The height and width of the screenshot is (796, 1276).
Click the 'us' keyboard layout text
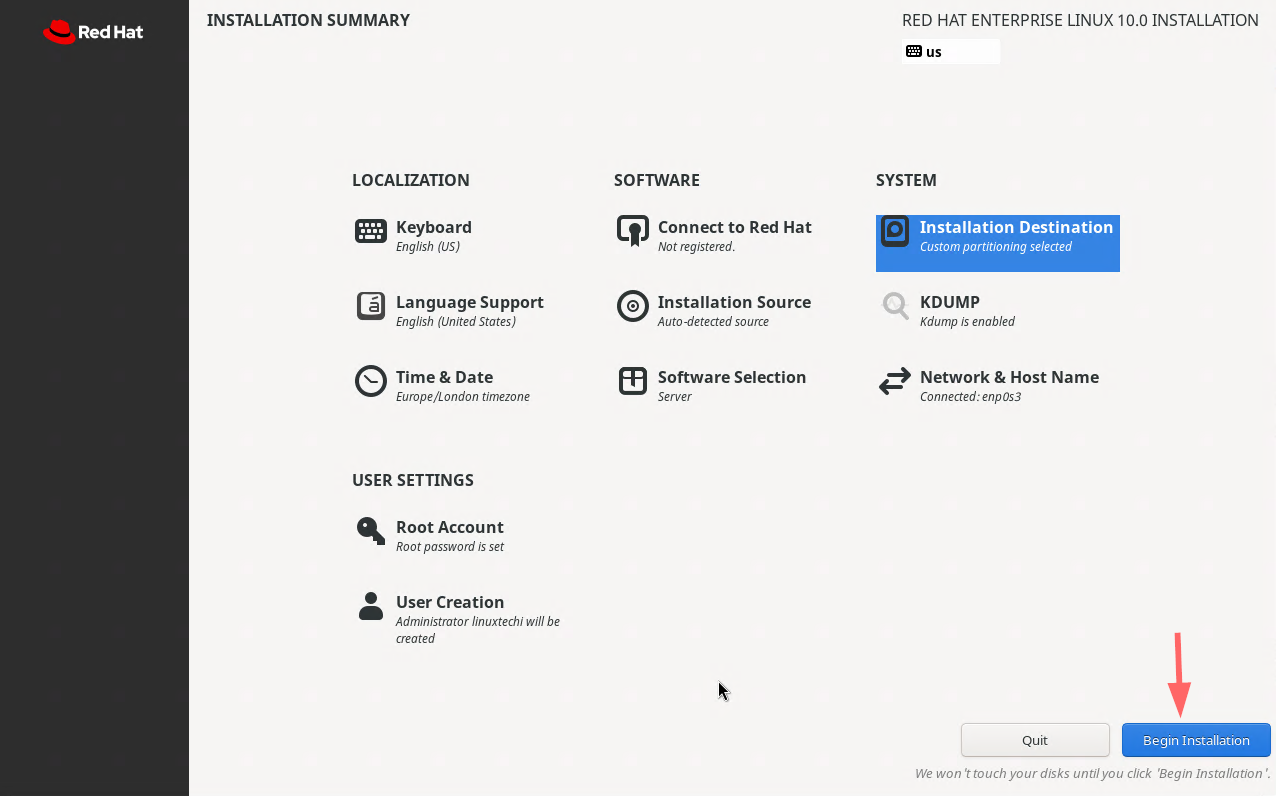point(934,52)
